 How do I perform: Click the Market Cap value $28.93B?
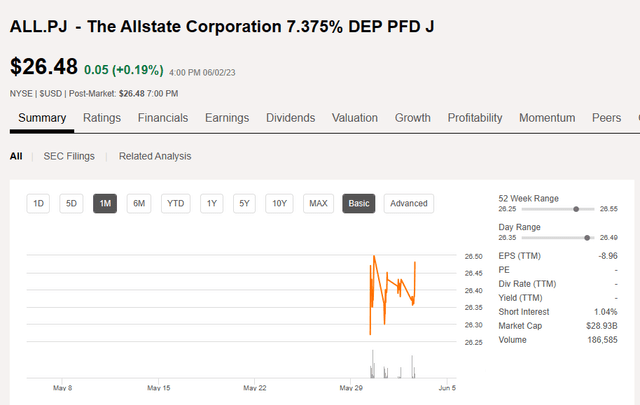pyautogui.click(x=602, y=326)
